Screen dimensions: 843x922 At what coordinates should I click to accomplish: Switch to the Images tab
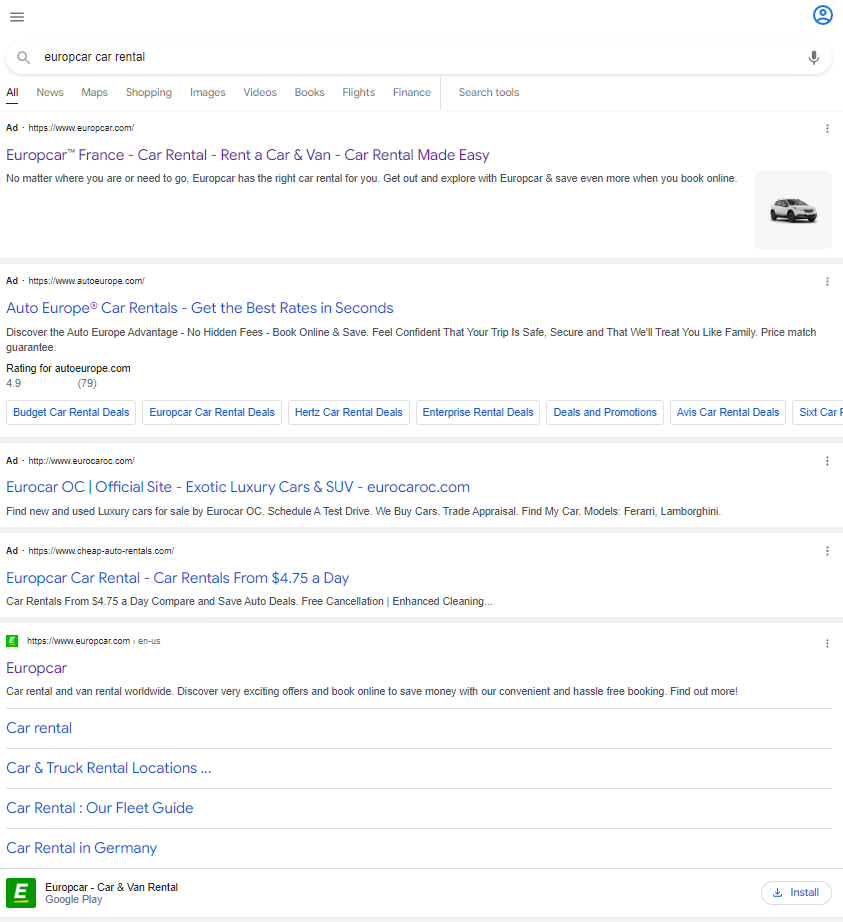(x=207, y=92)
